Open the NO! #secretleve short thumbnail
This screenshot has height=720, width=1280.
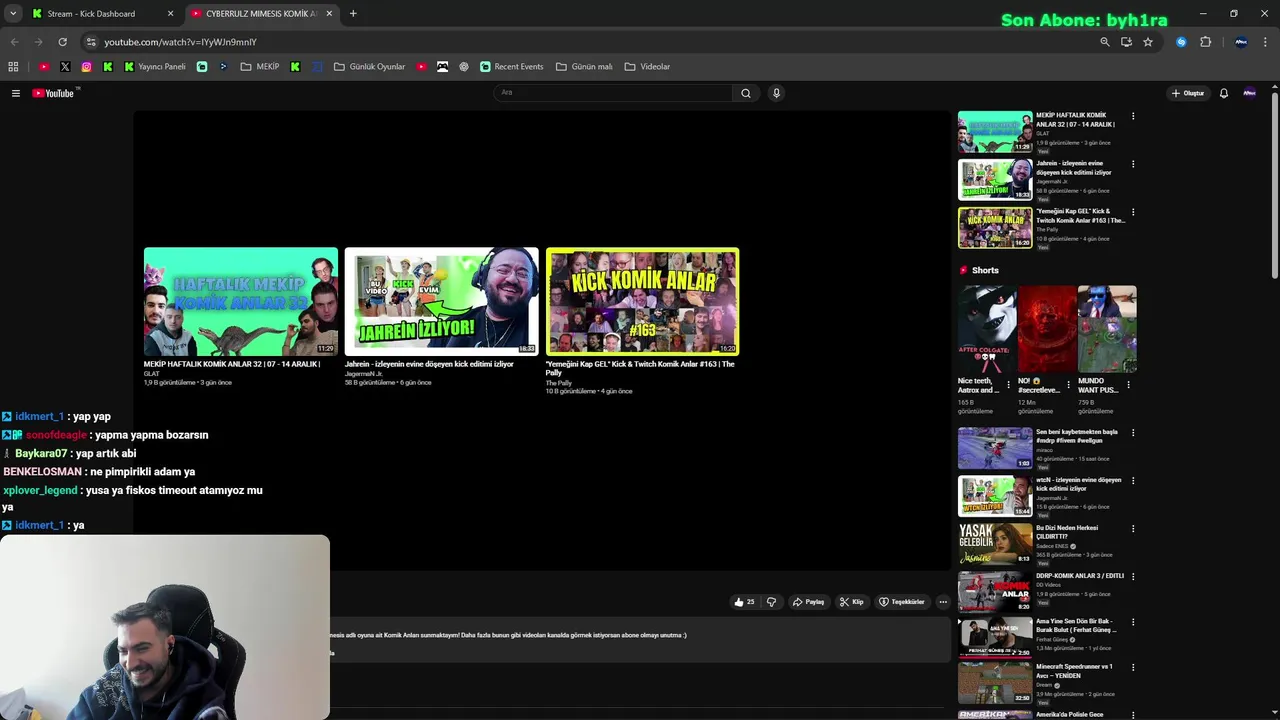[1046, 329]
